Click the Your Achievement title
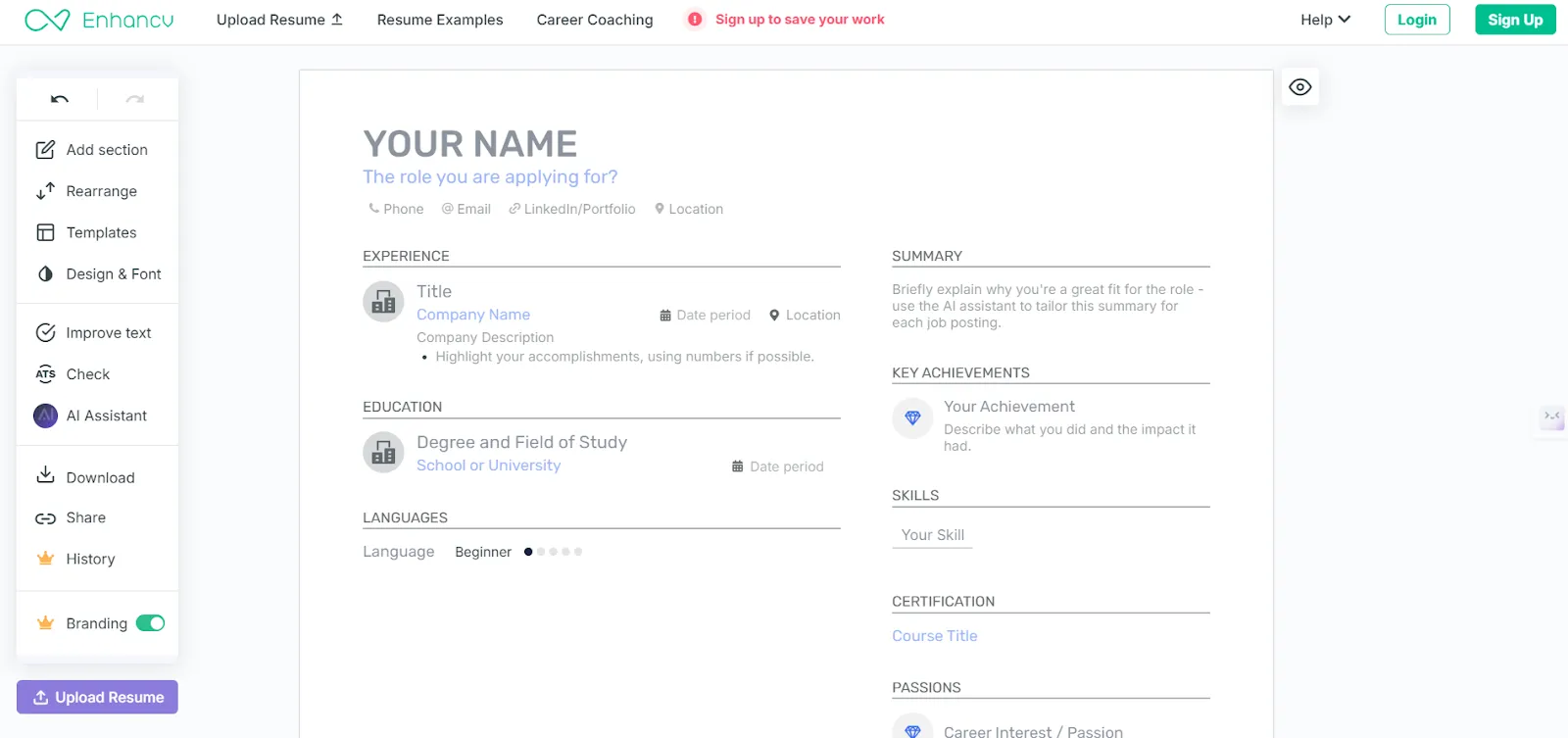Screen dimensions: 1568x738 1009,407
